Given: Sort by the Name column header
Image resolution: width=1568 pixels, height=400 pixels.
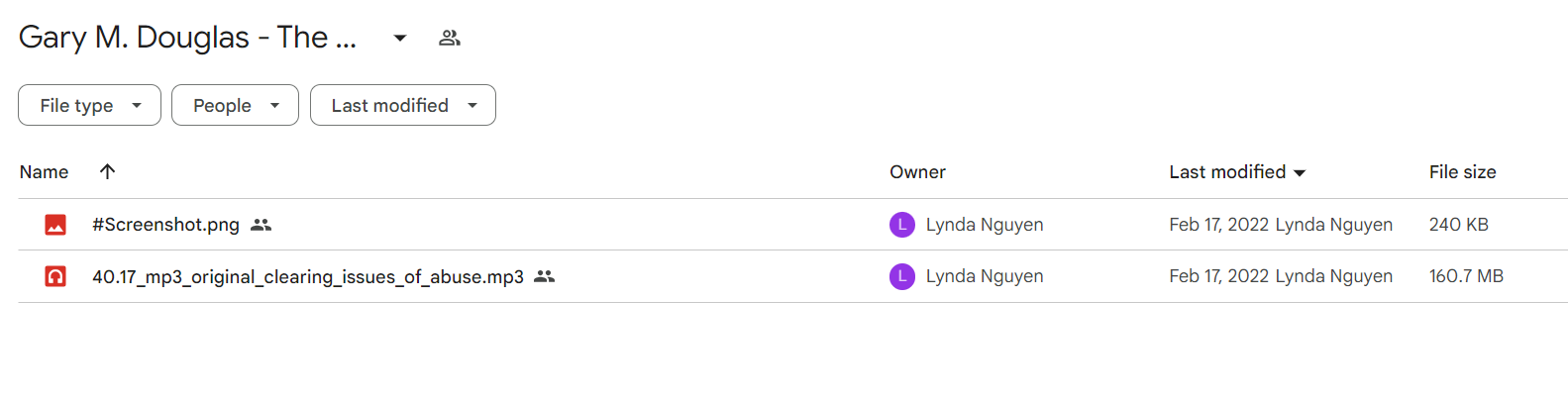Looking at the screenshot, I should tap(44, 172).
